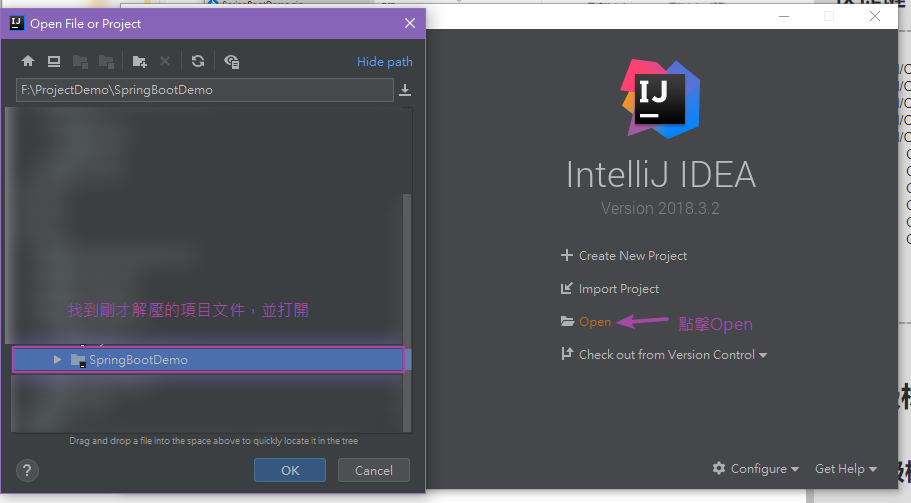911x503 pixels.
Task: Open the Get Help dropdown
Action: [846, 469]
